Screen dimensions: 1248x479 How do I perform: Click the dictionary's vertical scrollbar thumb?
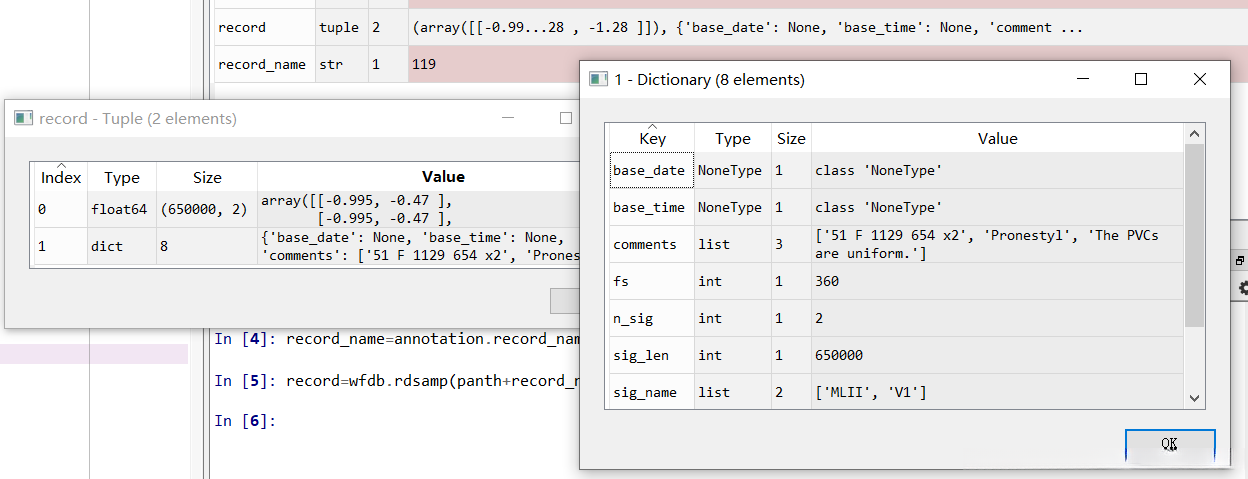click(x=1194, y=235)
